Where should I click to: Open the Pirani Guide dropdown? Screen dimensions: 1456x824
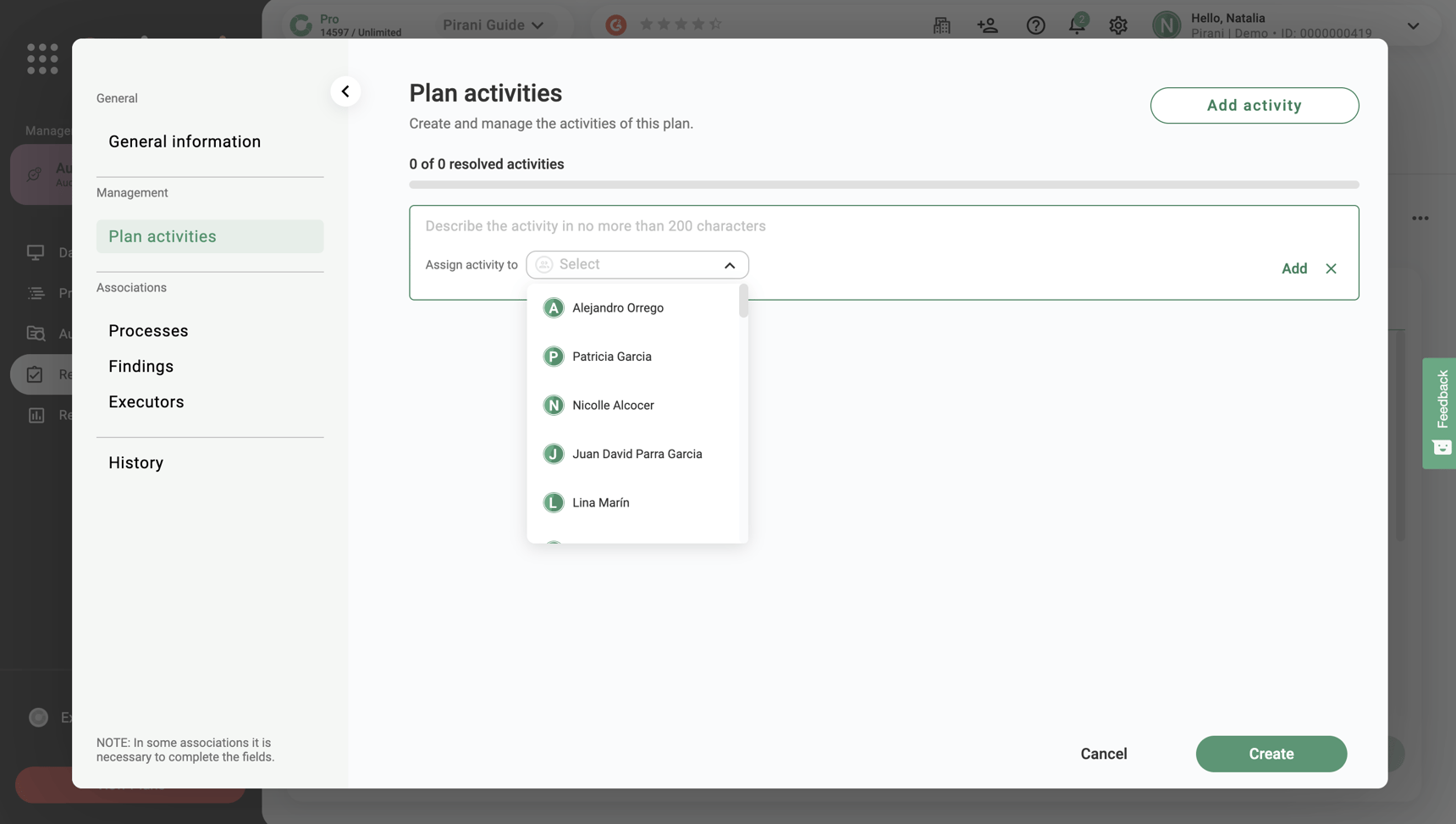point(494,25)
